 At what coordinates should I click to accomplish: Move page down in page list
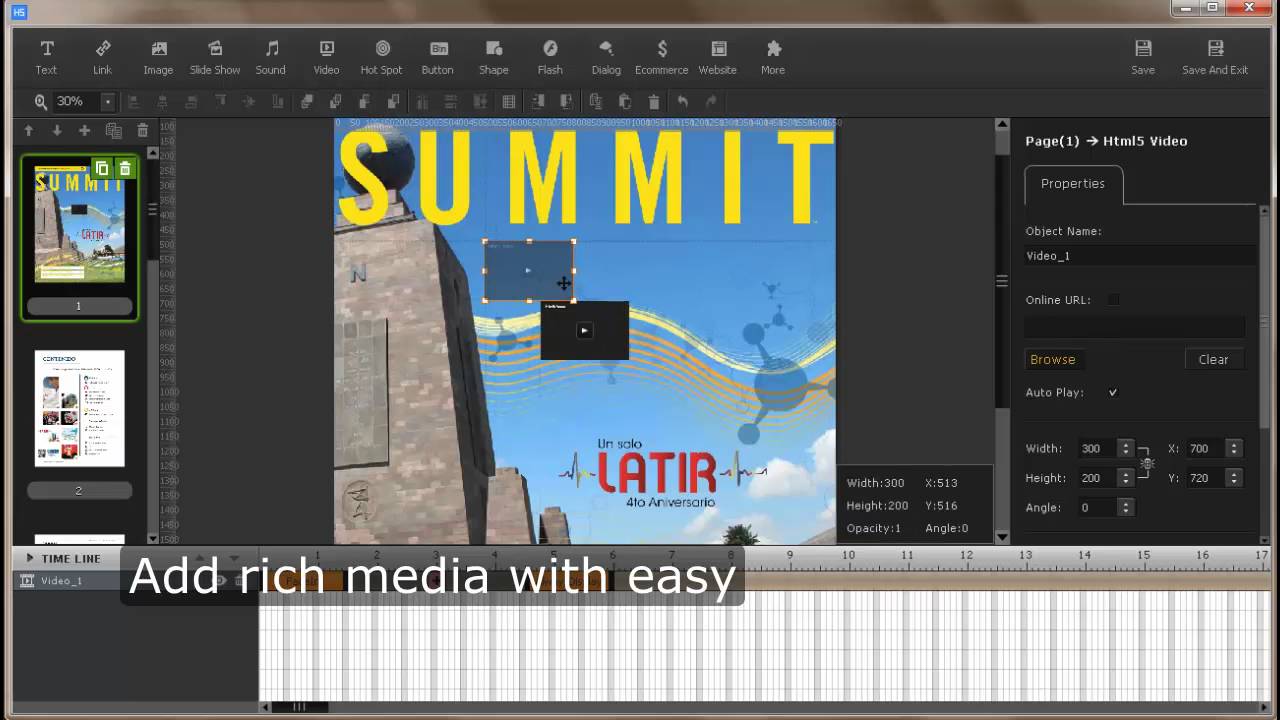pos(57,131)
